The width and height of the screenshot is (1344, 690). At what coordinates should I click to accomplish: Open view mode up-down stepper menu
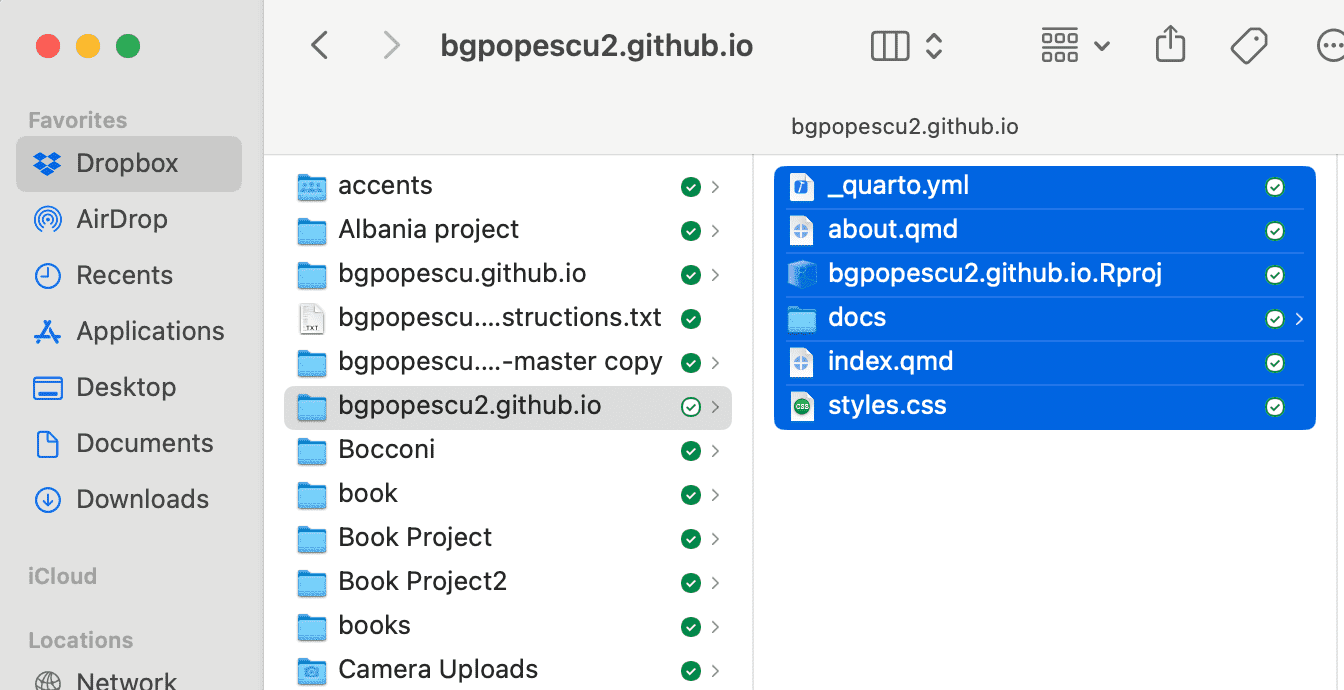(934, 46)
